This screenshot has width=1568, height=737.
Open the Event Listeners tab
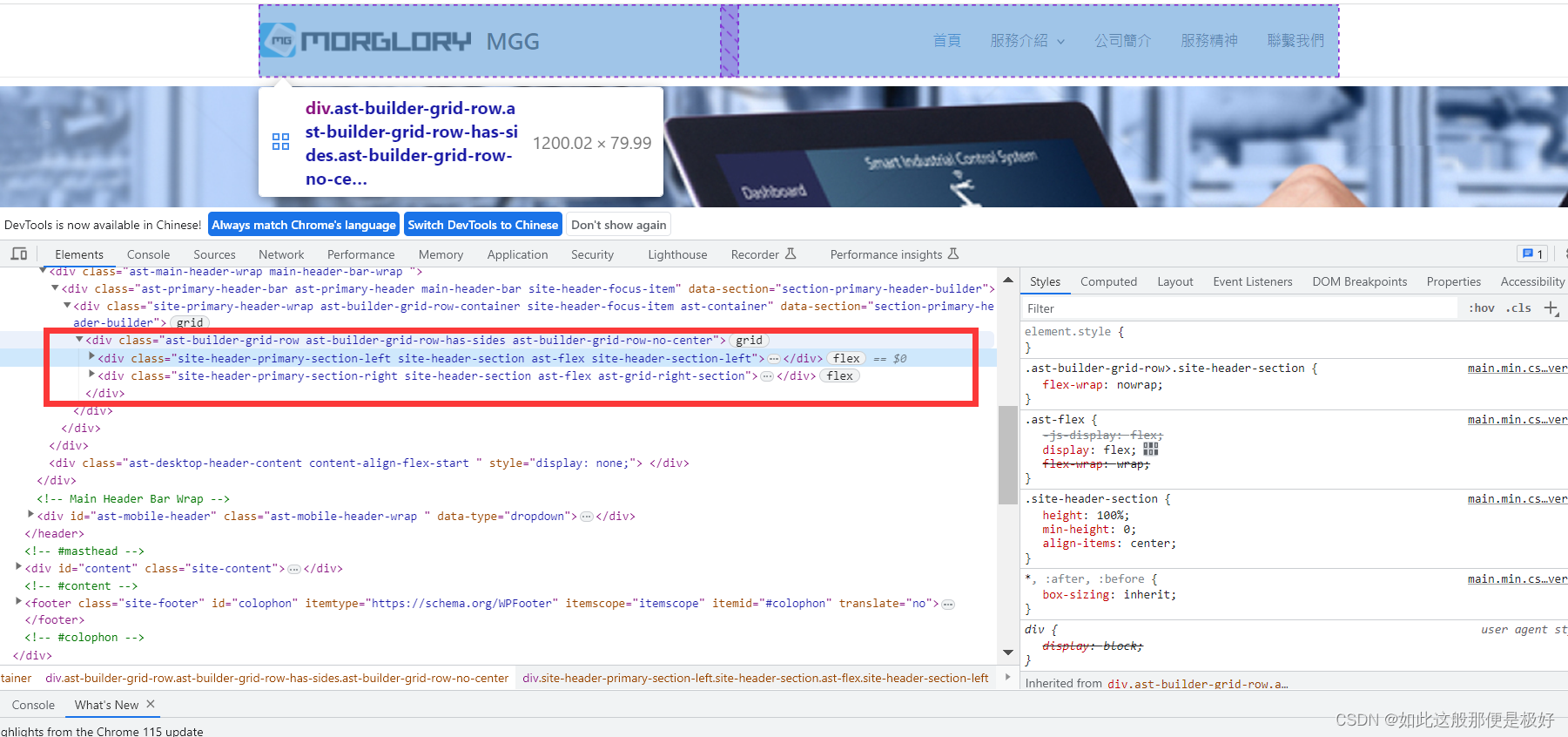(1252, 281)
